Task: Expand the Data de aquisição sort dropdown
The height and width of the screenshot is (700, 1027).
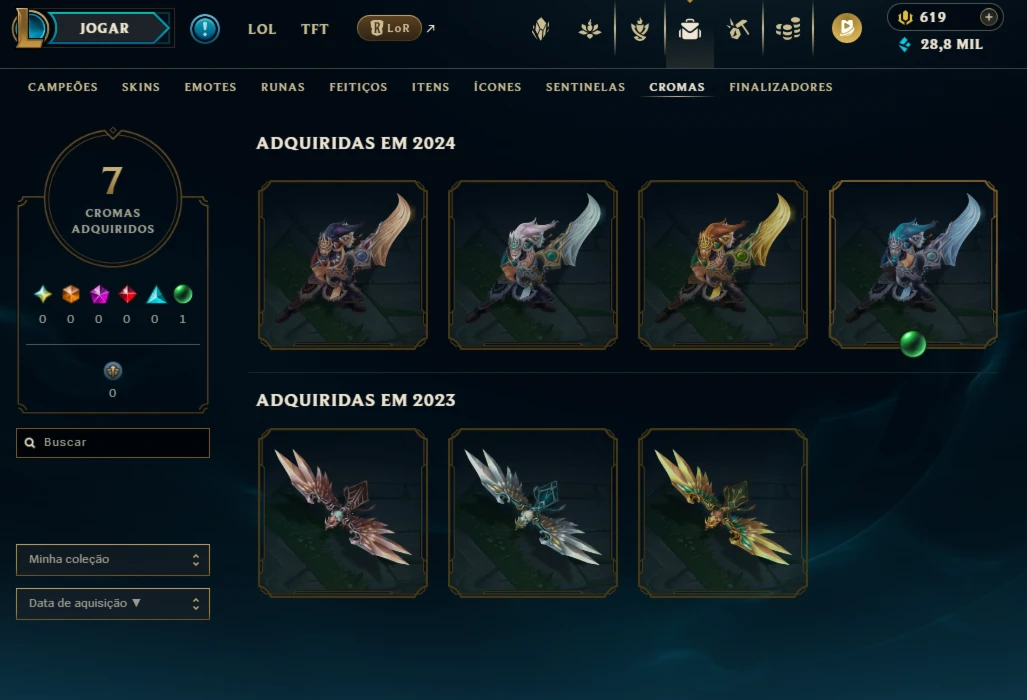Action: click(113, 604)
